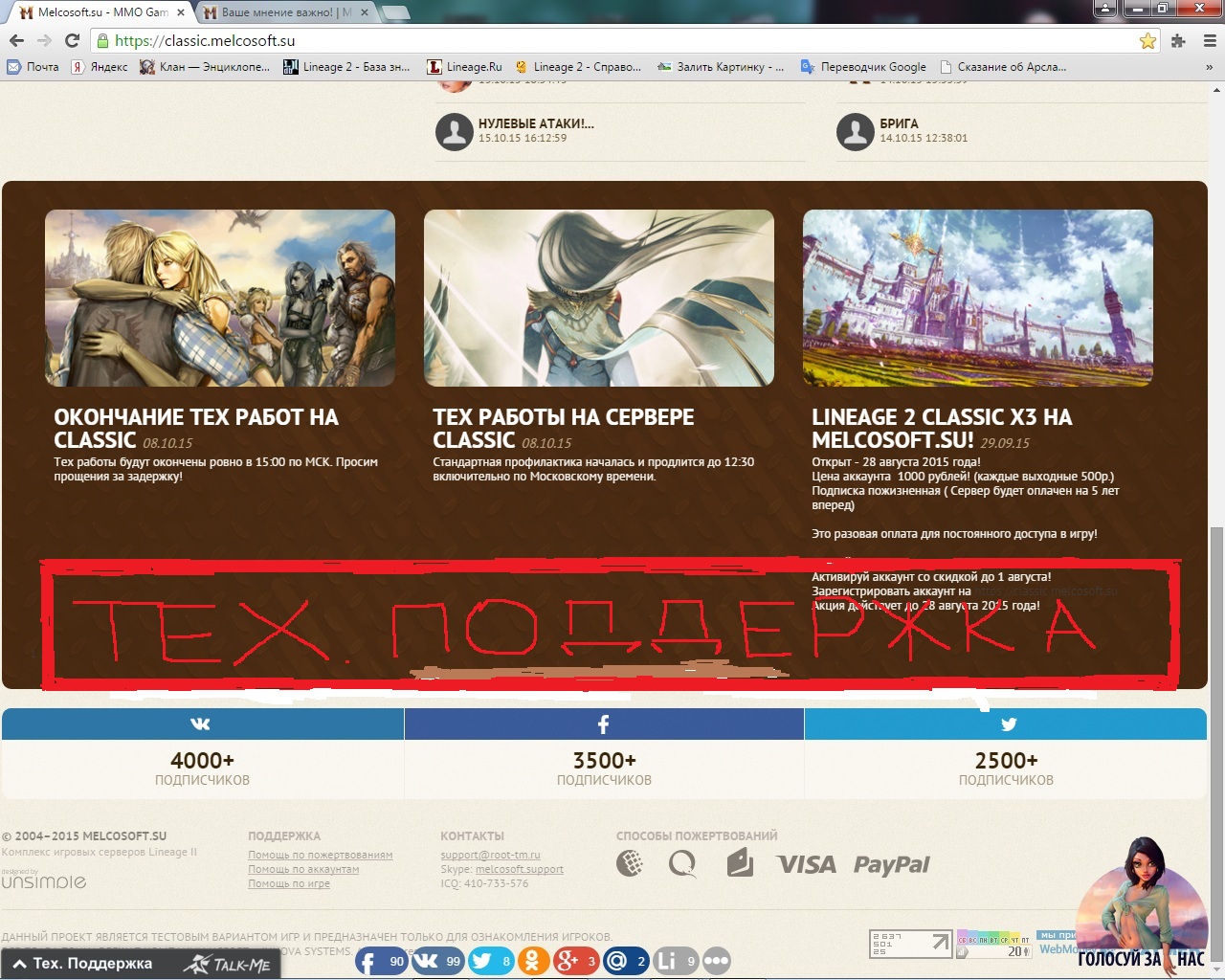Share via Mail.ru @ button
This screenshot has height=980, width=1225.
point(627,961)
